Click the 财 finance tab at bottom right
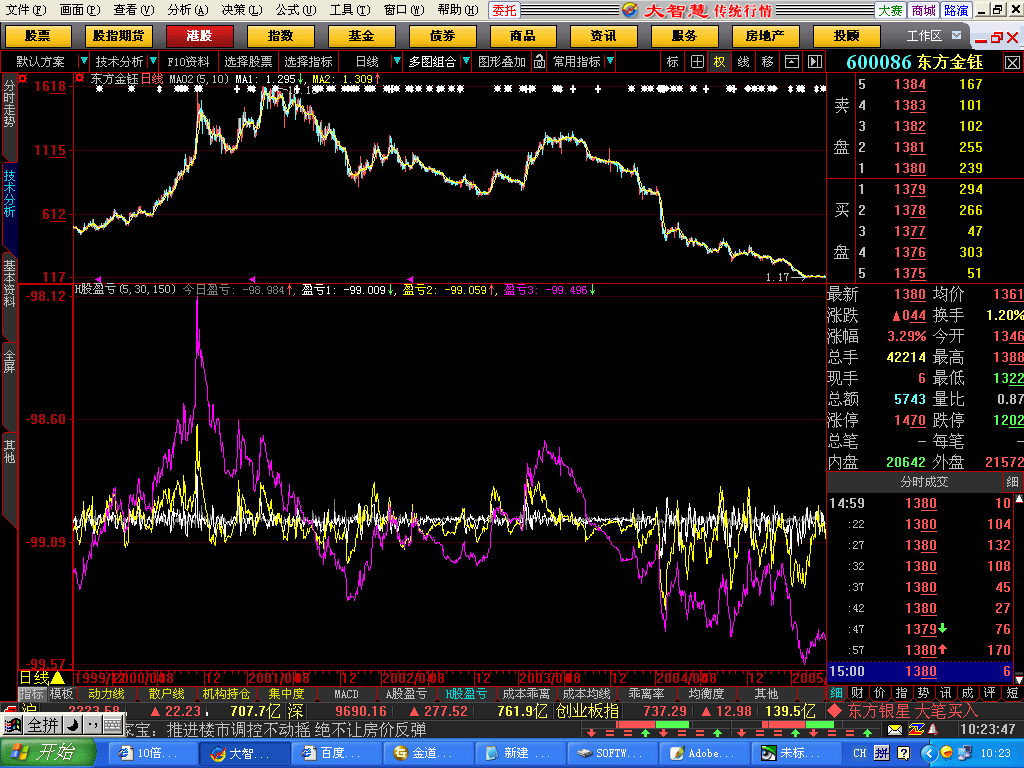This screenshot has height=768, width=1024. pos(858,693)
